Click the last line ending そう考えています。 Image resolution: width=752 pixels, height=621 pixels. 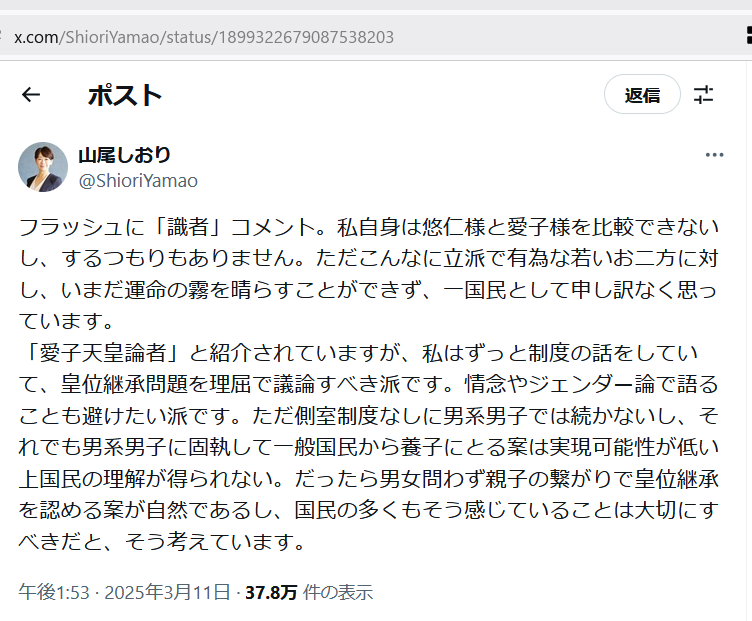162,542
